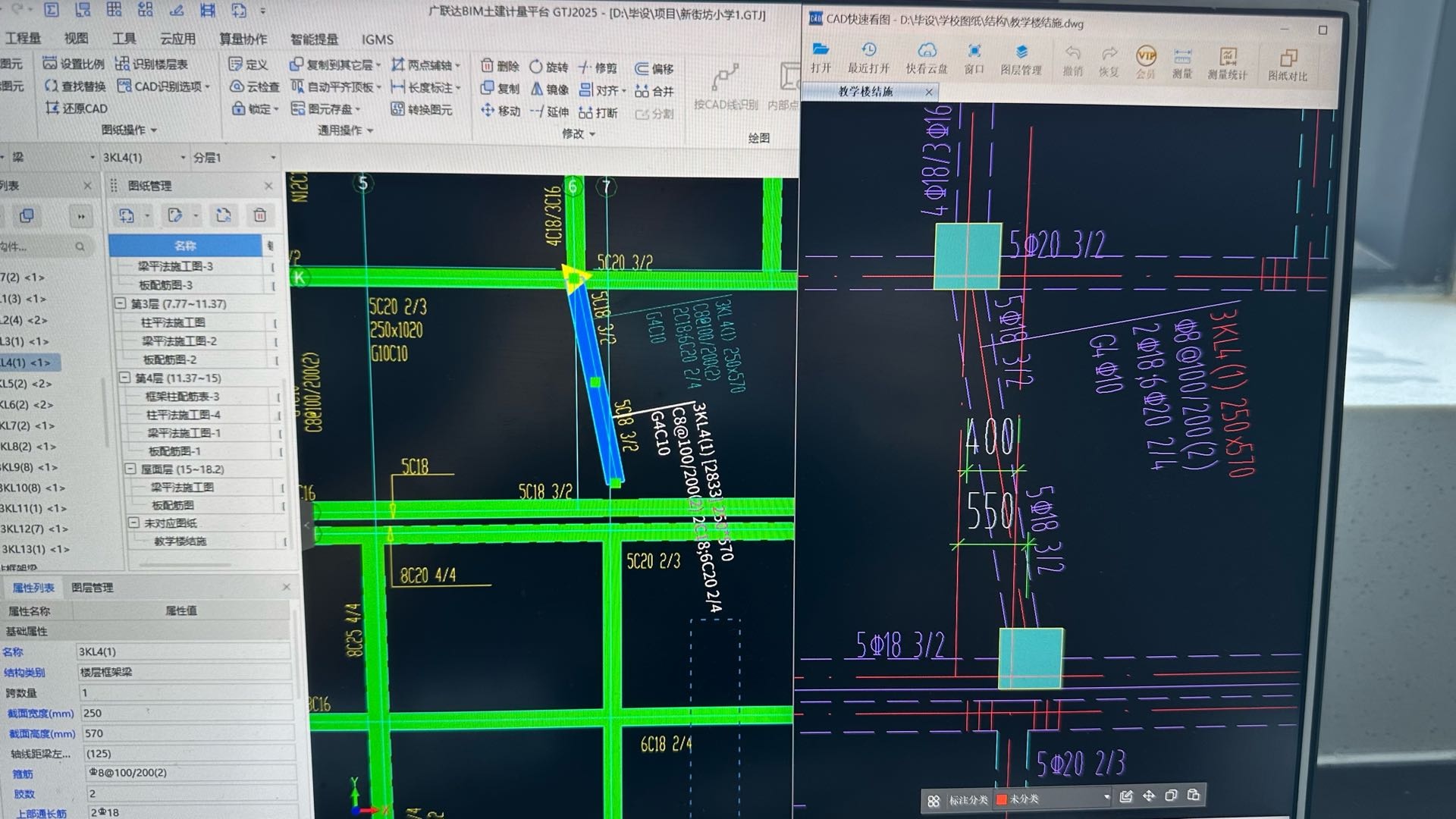
Task: Click 偏移 (offset) tool
Action: pos(654,68)
